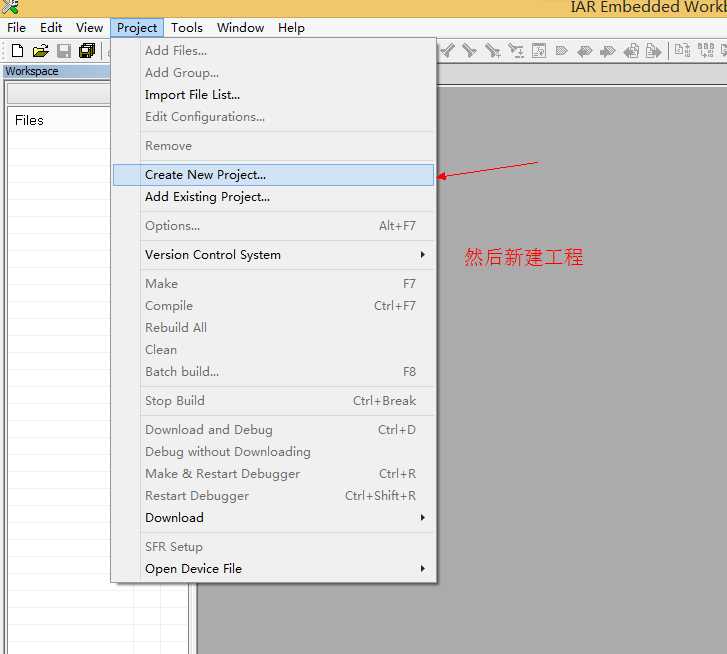Close the open Project menu

tap(137, 28)
